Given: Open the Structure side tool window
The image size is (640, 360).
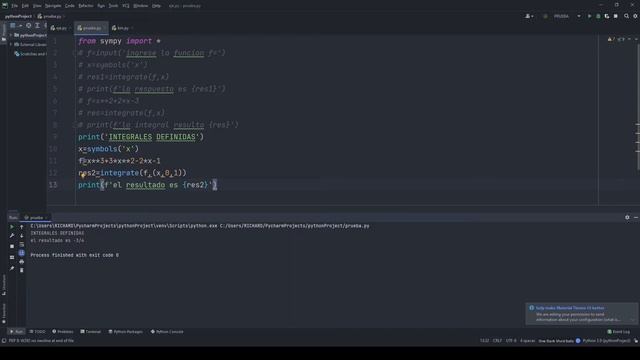Looking at the screenshot, I should 4,284.
